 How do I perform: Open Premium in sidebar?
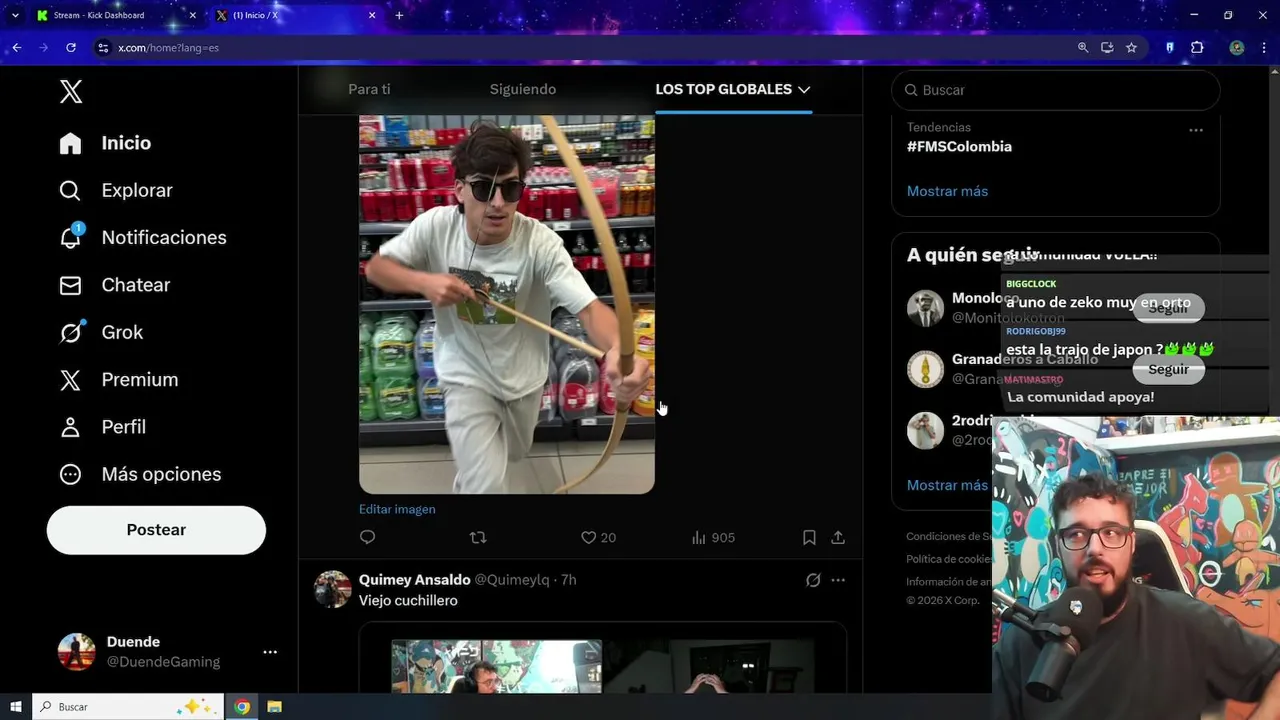point(118,379)
